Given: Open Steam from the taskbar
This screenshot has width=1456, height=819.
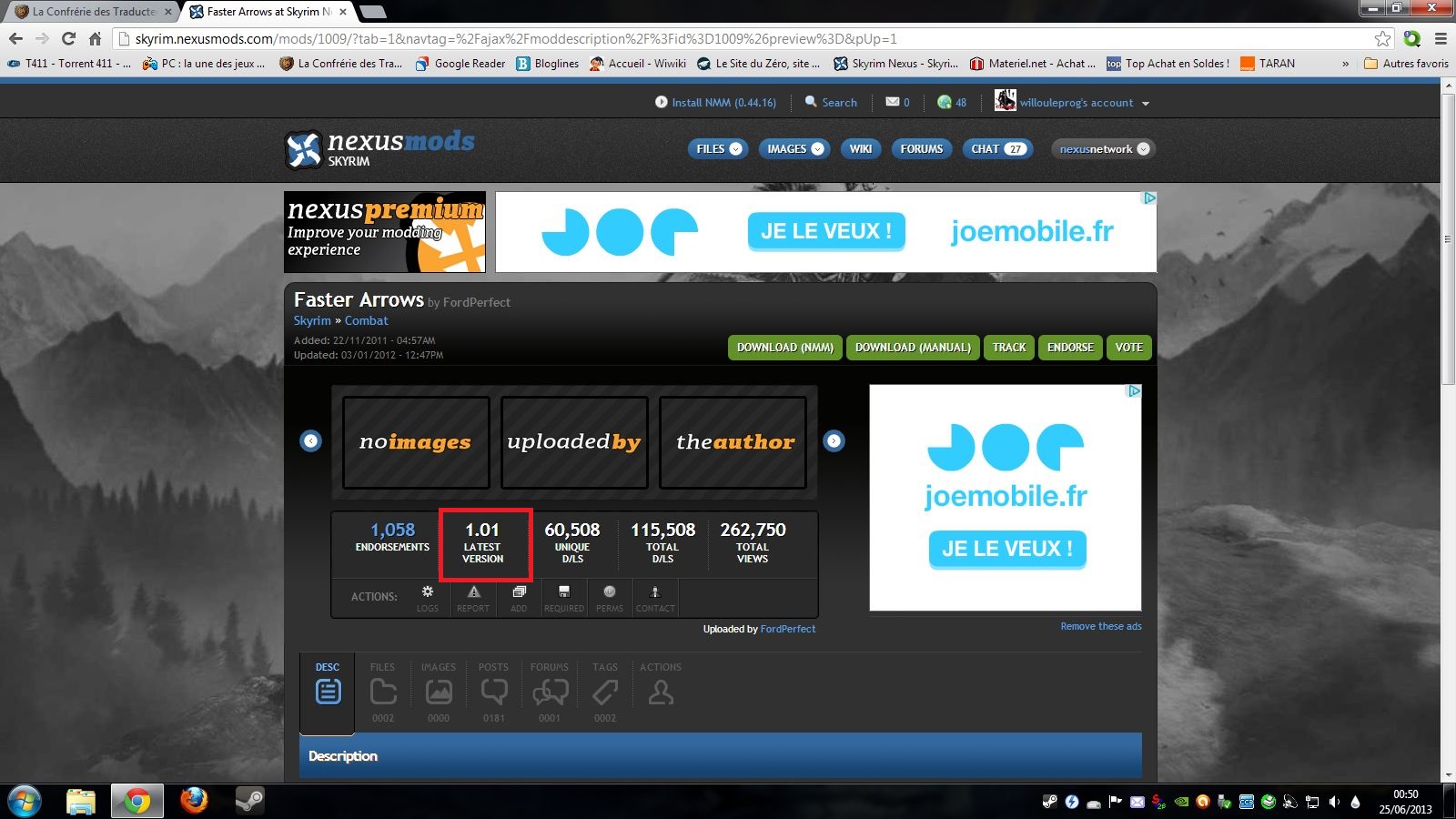Looking at the screenshot, I should (x=249, y=801).
